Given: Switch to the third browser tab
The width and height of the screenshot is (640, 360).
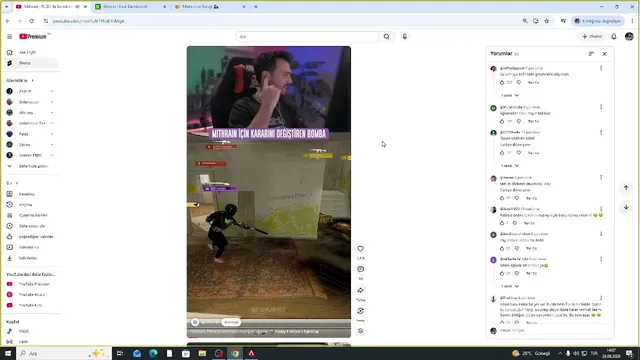Looking at the screenshot, I should coord(210,7).
